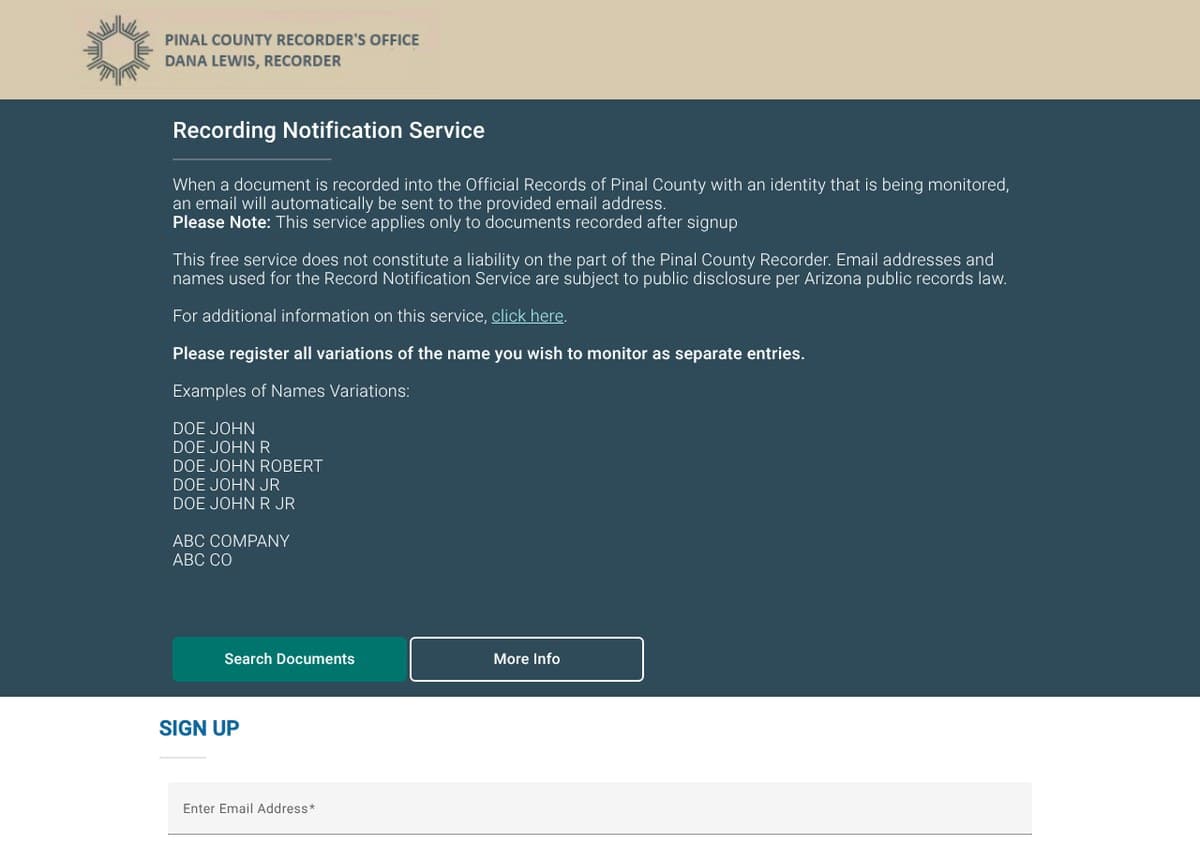Click the Search Documents button

[x=289, y=659]
